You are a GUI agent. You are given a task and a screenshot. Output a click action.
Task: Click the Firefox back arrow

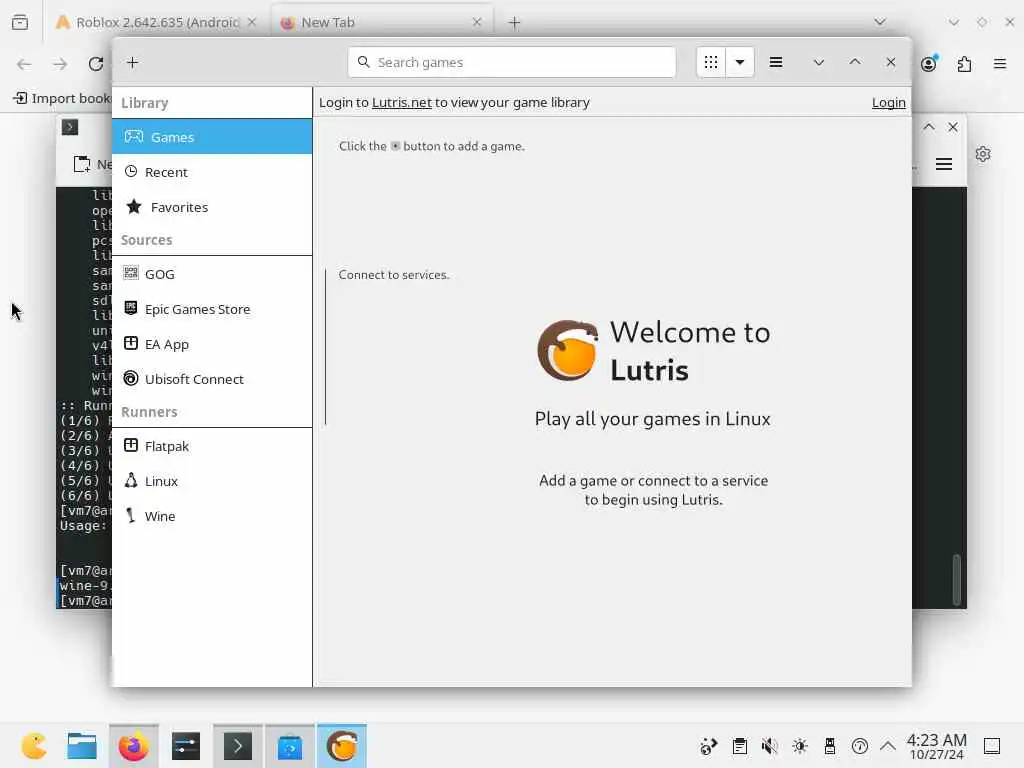pos(24,64)
